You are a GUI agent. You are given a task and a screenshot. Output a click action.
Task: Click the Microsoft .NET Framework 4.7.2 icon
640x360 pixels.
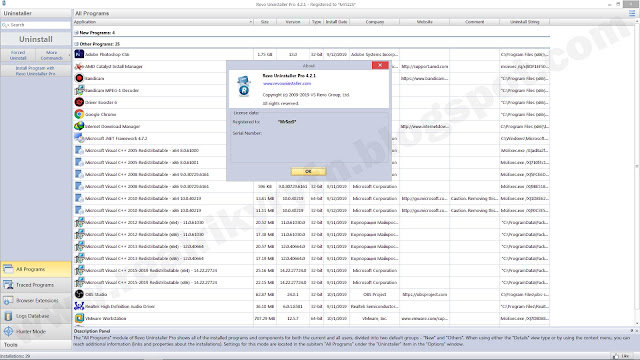pos(79,138)
